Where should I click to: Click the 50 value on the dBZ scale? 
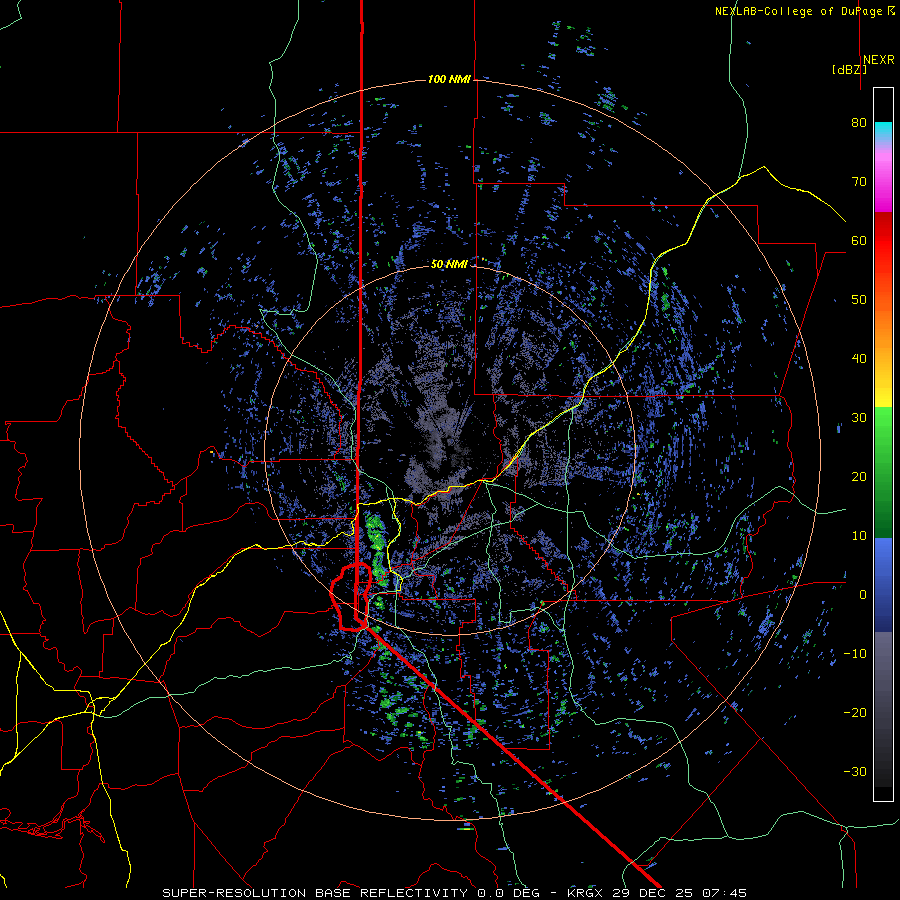(x=859, y=300)
